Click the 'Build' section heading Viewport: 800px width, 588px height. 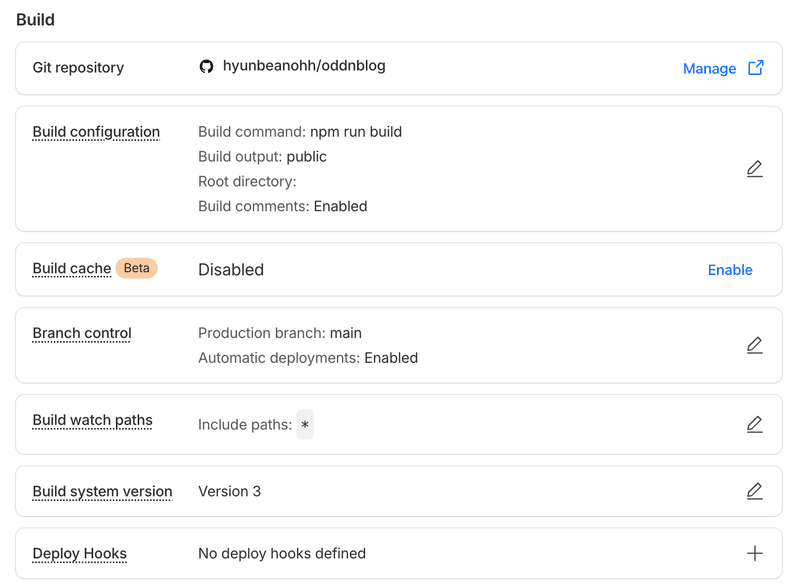coord(35,20)
